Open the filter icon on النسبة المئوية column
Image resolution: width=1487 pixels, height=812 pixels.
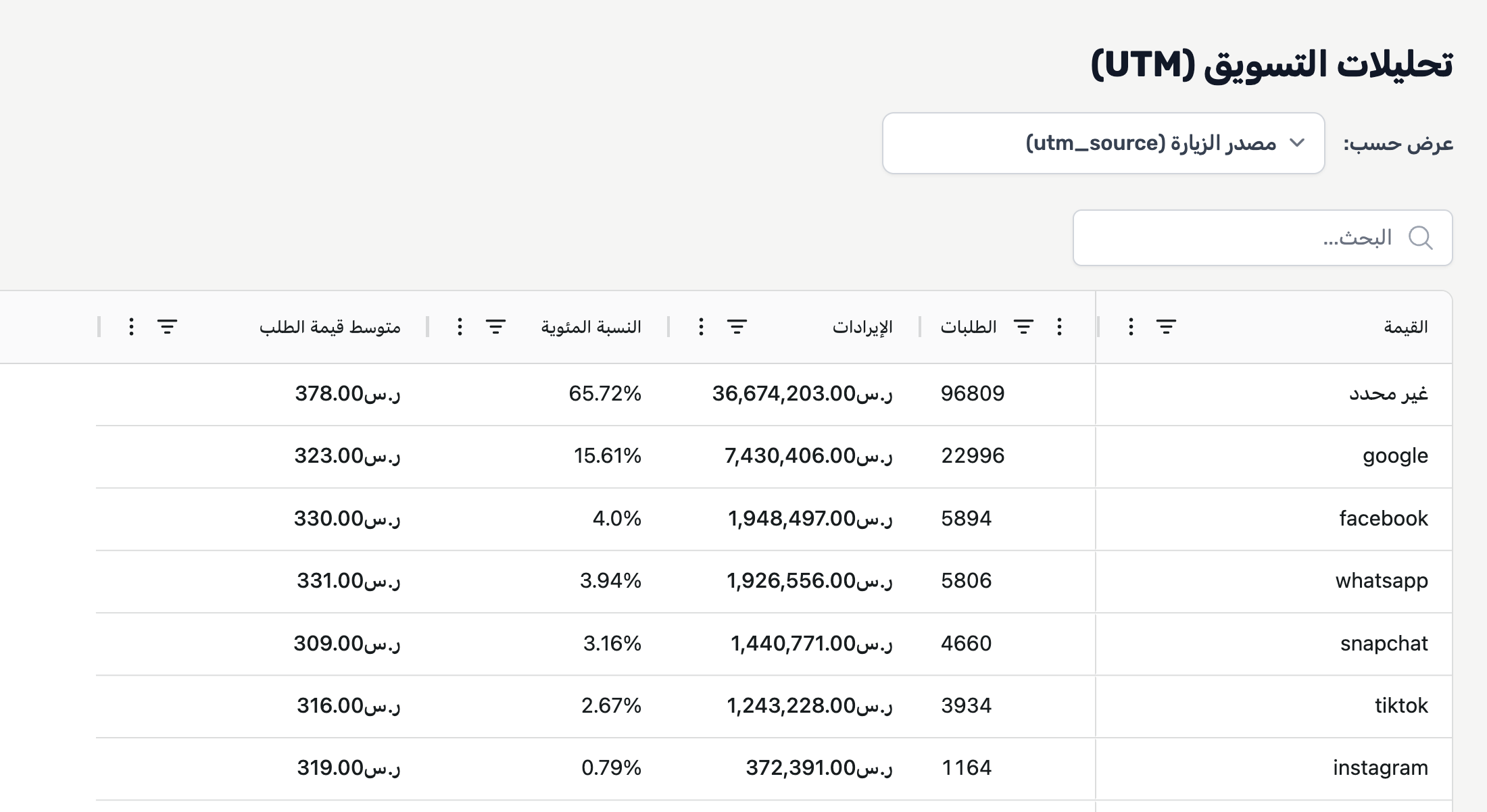(495, 326)
